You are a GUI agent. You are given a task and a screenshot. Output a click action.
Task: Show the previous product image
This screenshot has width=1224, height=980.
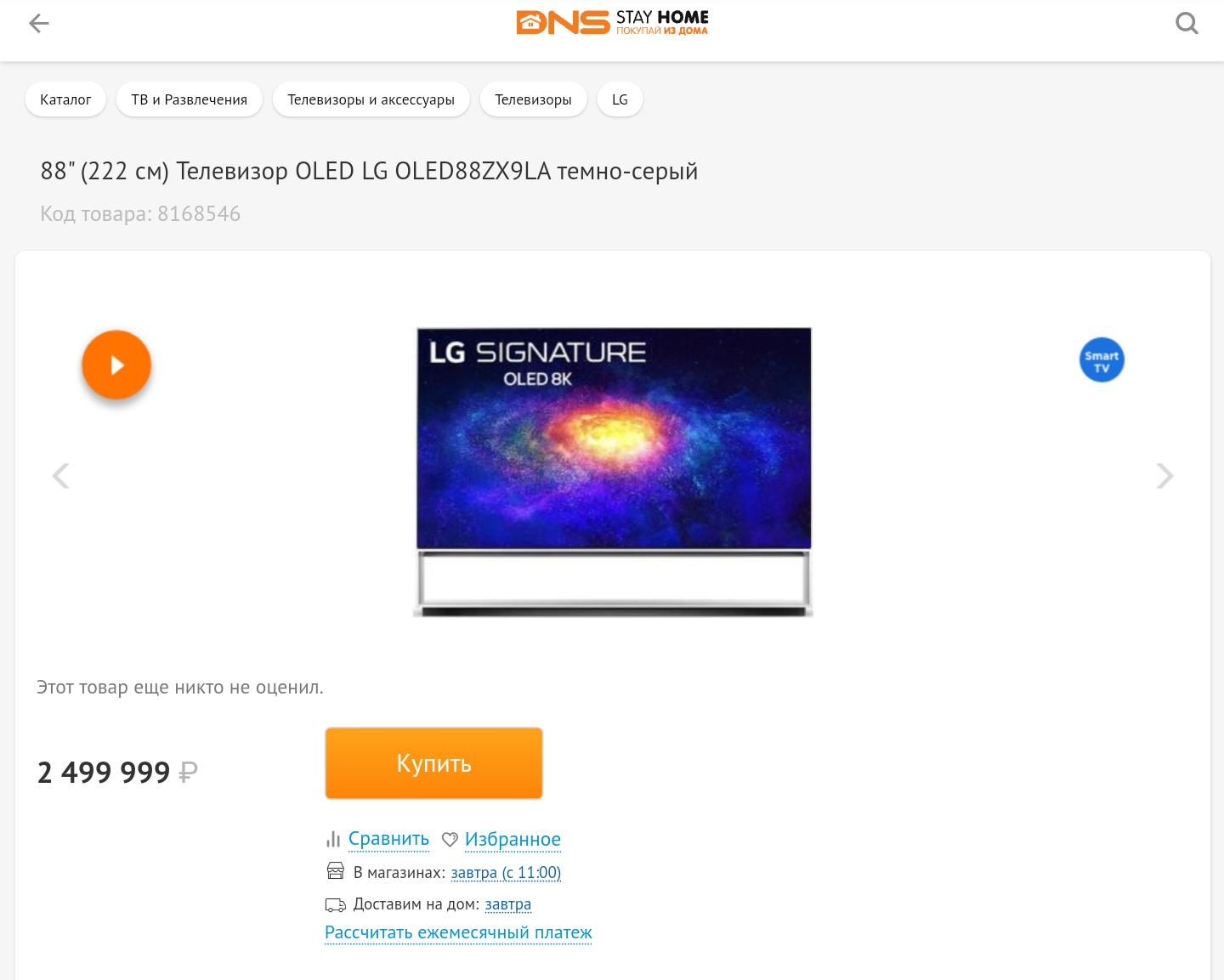60,475
